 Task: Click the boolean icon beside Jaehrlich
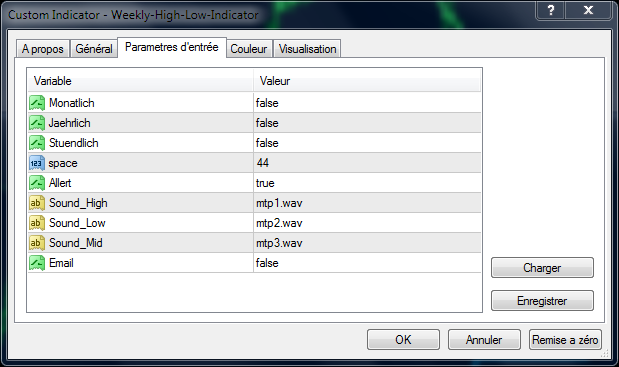click(37, 123)
